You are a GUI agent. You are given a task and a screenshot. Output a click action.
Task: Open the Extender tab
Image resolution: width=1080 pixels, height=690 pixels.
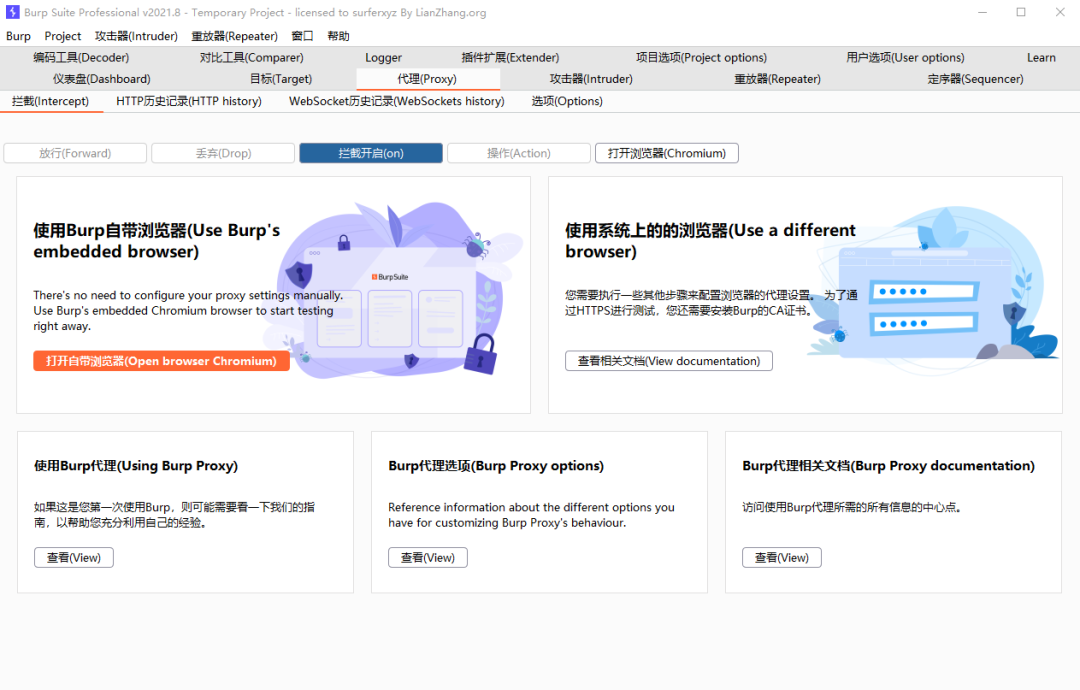point(510,58)
